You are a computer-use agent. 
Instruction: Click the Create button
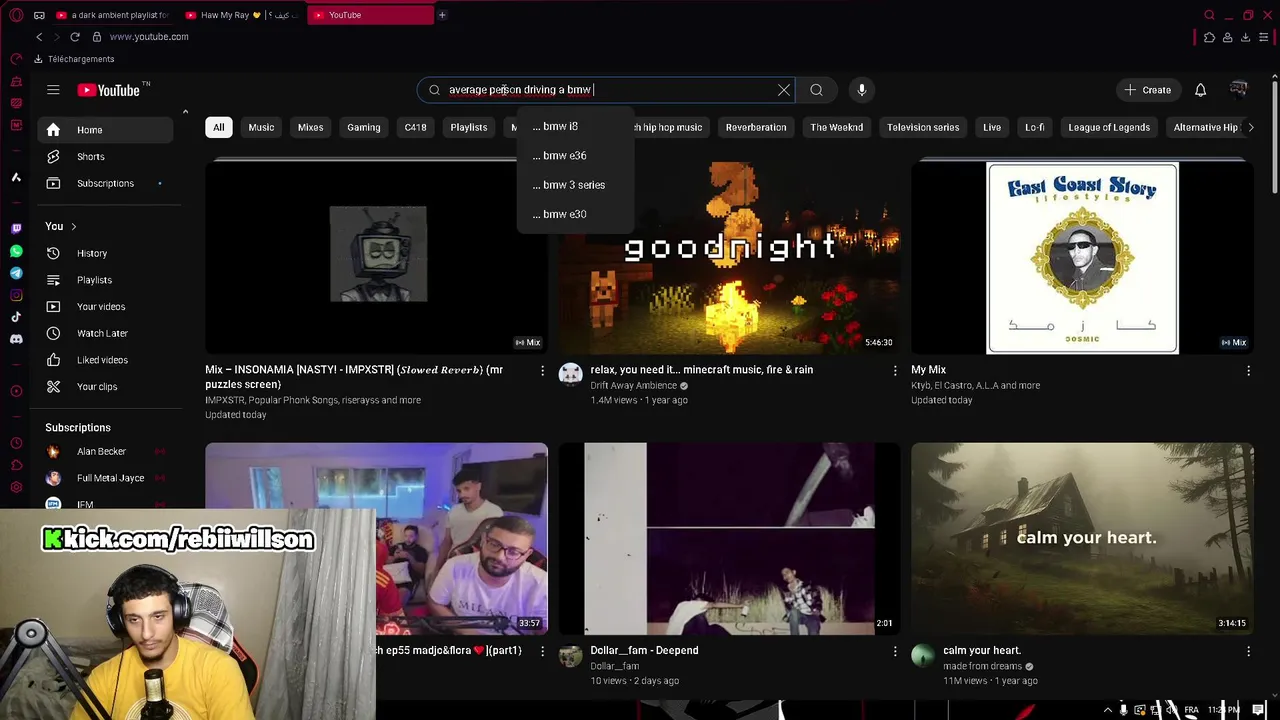click(x=1147, y=90)
